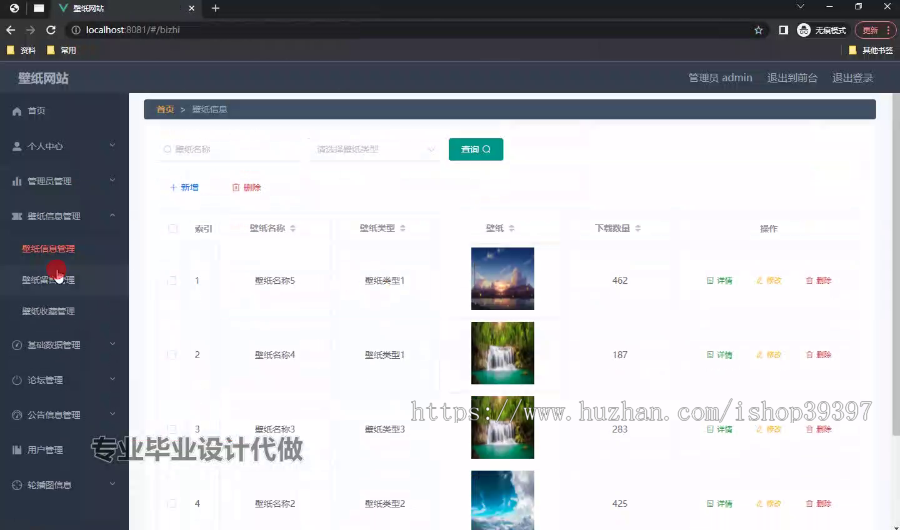The width and height of the screenshot is (900, 530).
Task: Open the waterfall thumbnail for 壁纸名称4
Action: [x=502, y=353]
